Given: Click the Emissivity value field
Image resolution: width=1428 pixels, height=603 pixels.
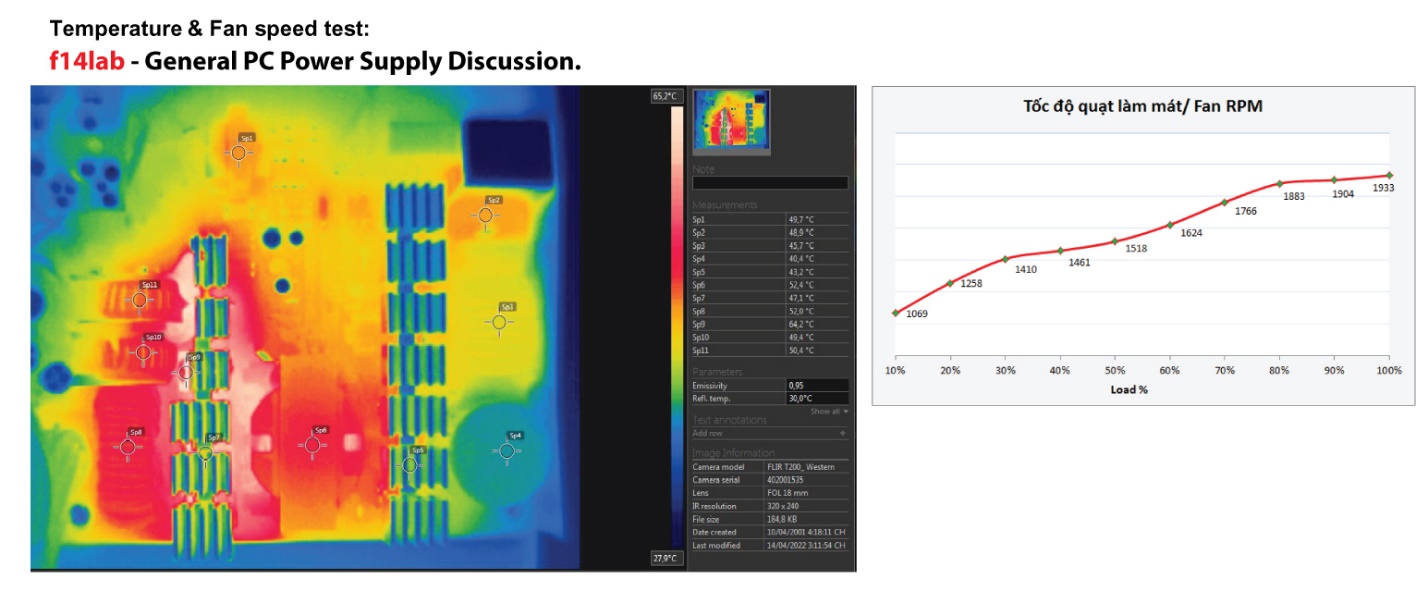Looking at the screenshot, I should coord(817,385).
